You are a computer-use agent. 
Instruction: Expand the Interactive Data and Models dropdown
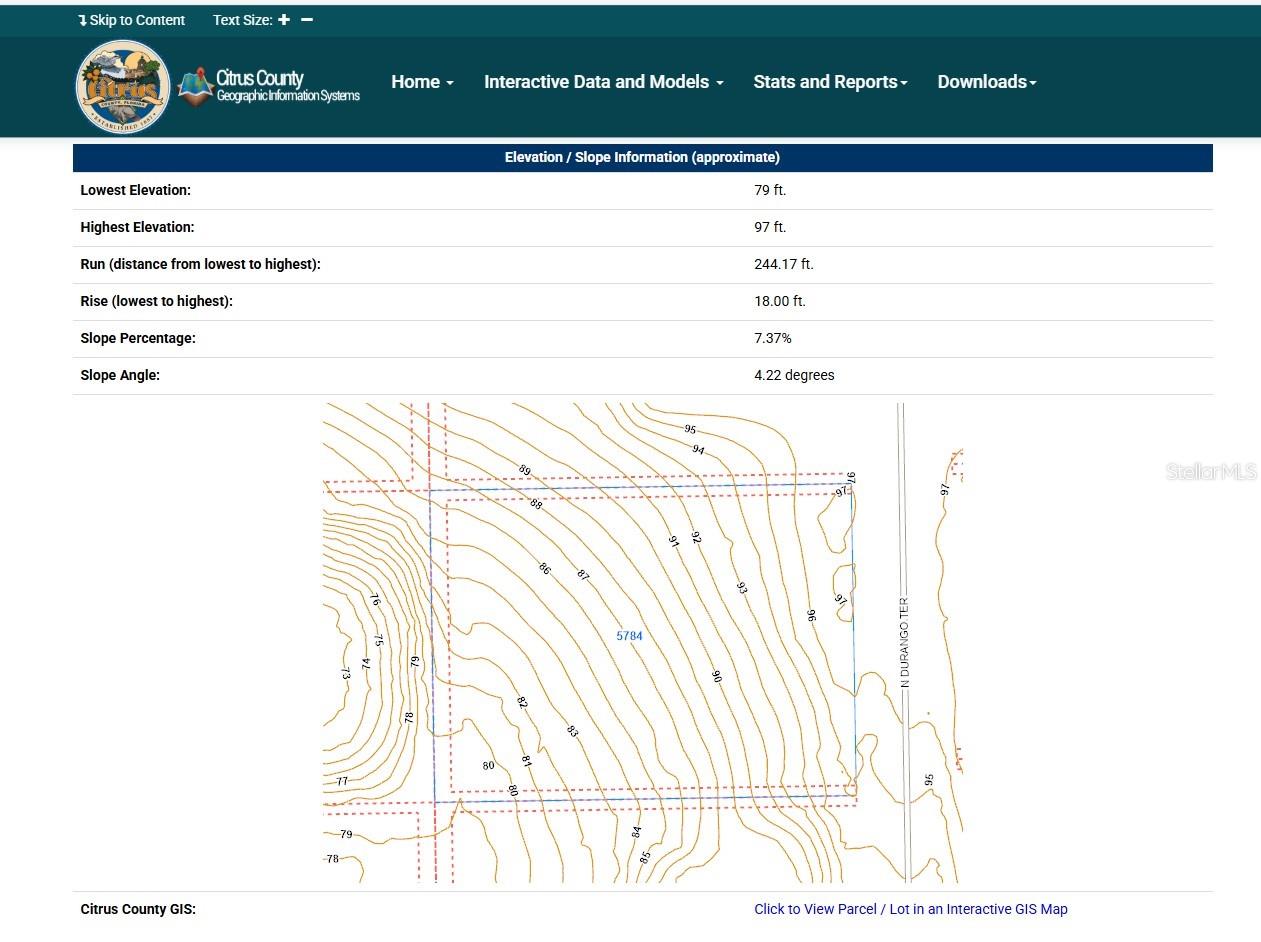[603, 82]
